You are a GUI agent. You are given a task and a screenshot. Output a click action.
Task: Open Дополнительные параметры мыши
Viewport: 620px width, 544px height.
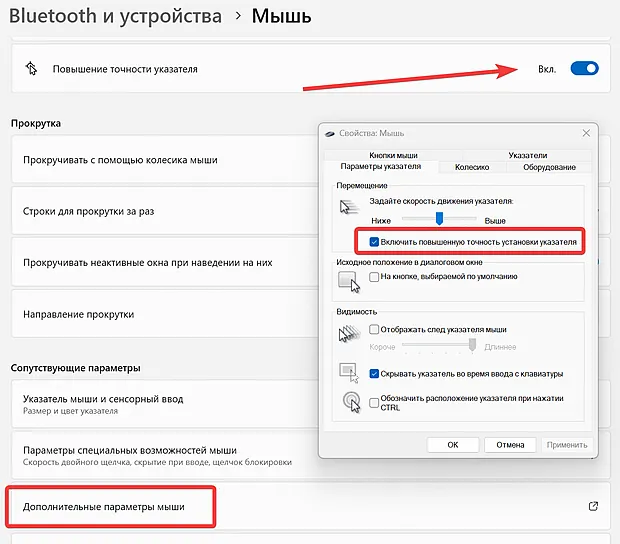coord(311,506)
